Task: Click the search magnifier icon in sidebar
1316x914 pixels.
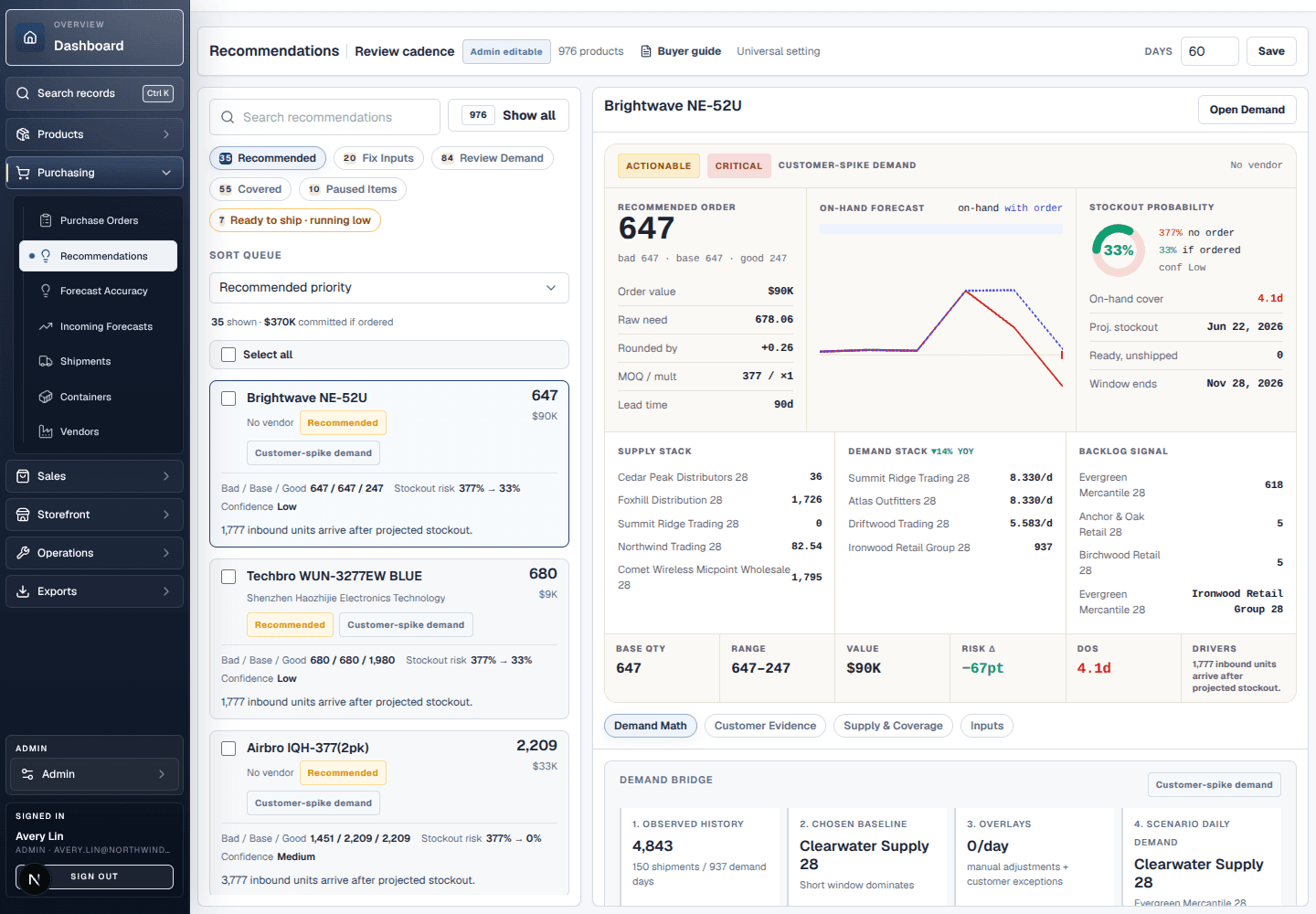Action: [x=23, y=93]
